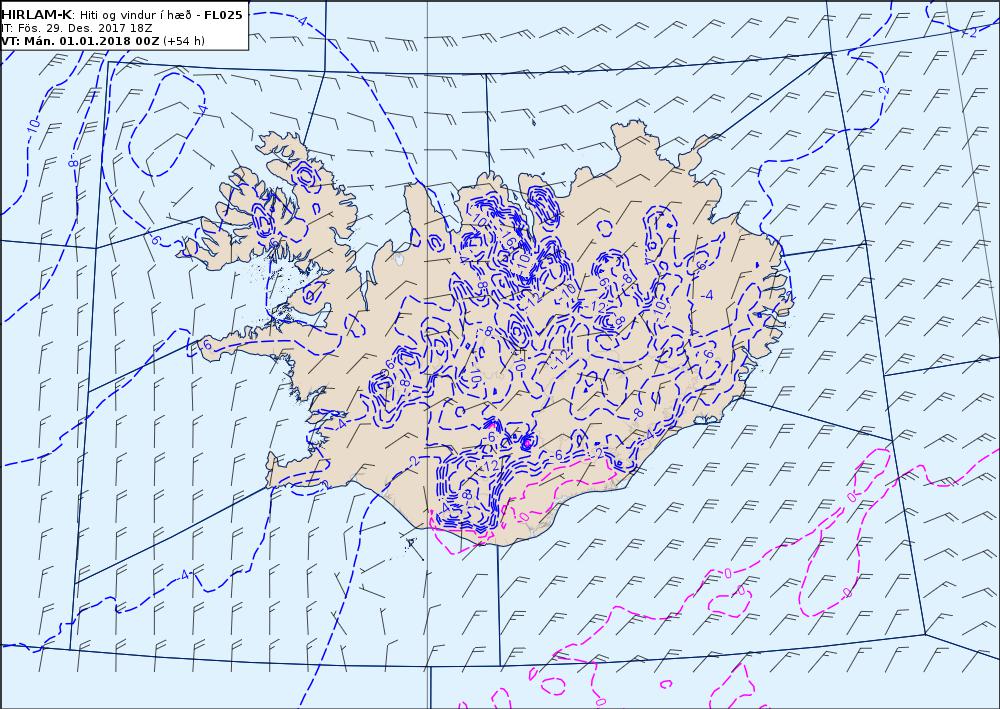Click the -4 label on the closed oval contour northwest of Iceland
Viewport: 1000px width, 709px height.
[x=203, y=110]
